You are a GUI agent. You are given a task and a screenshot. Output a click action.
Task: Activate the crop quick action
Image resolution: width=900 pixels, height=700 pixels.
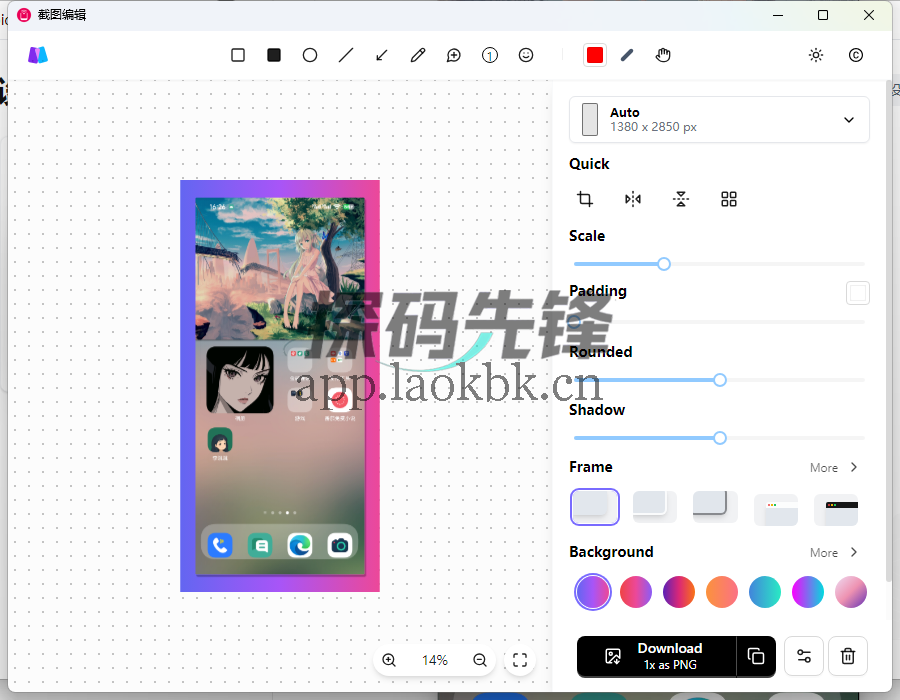tap(585, 199)
